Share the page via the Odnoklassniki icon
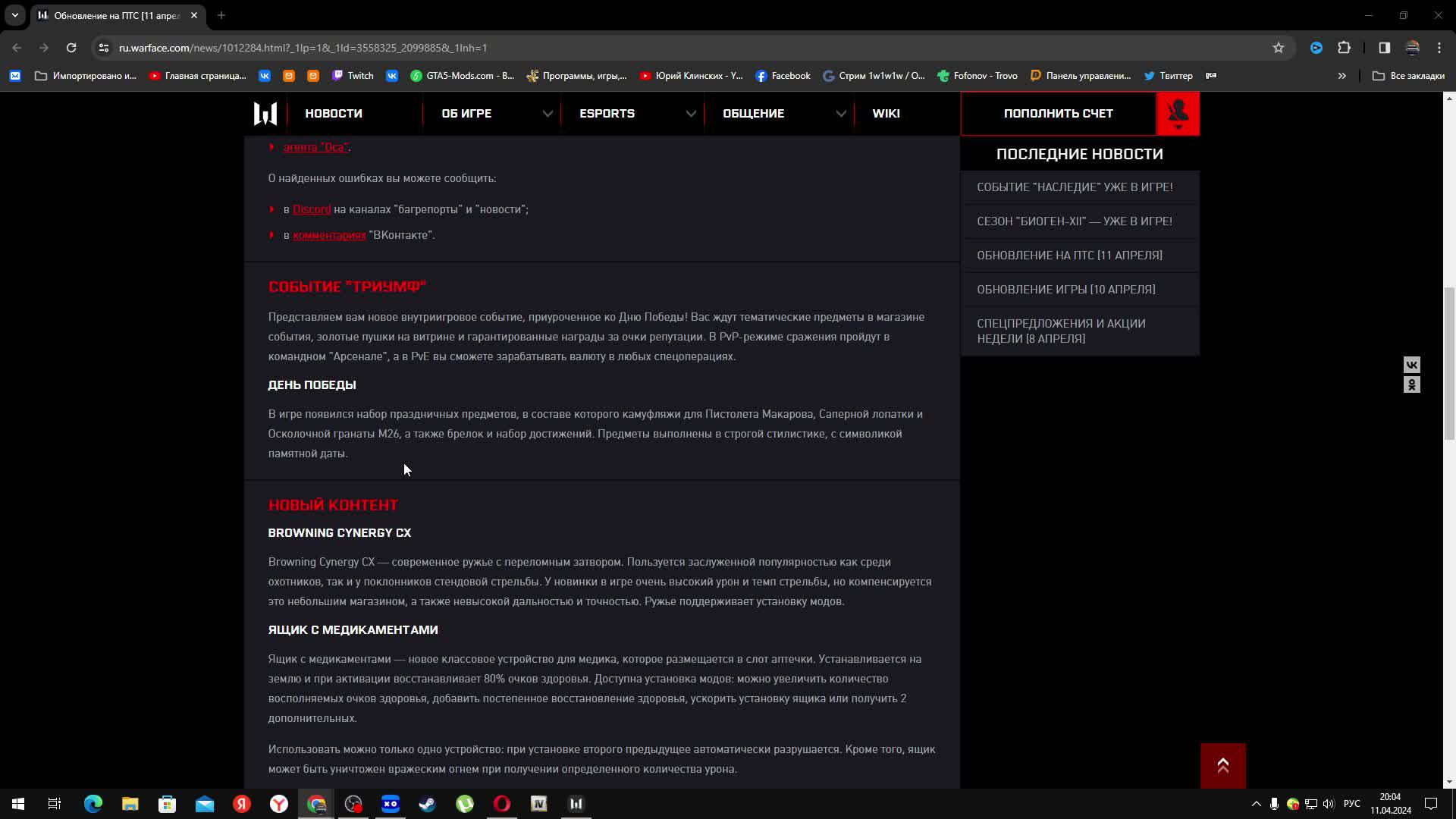 [x=1411, y=385]
